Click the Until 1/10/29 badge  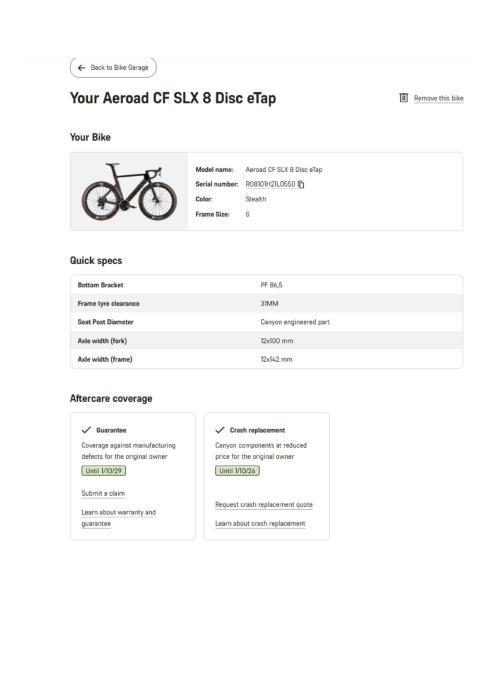[103, 471]
